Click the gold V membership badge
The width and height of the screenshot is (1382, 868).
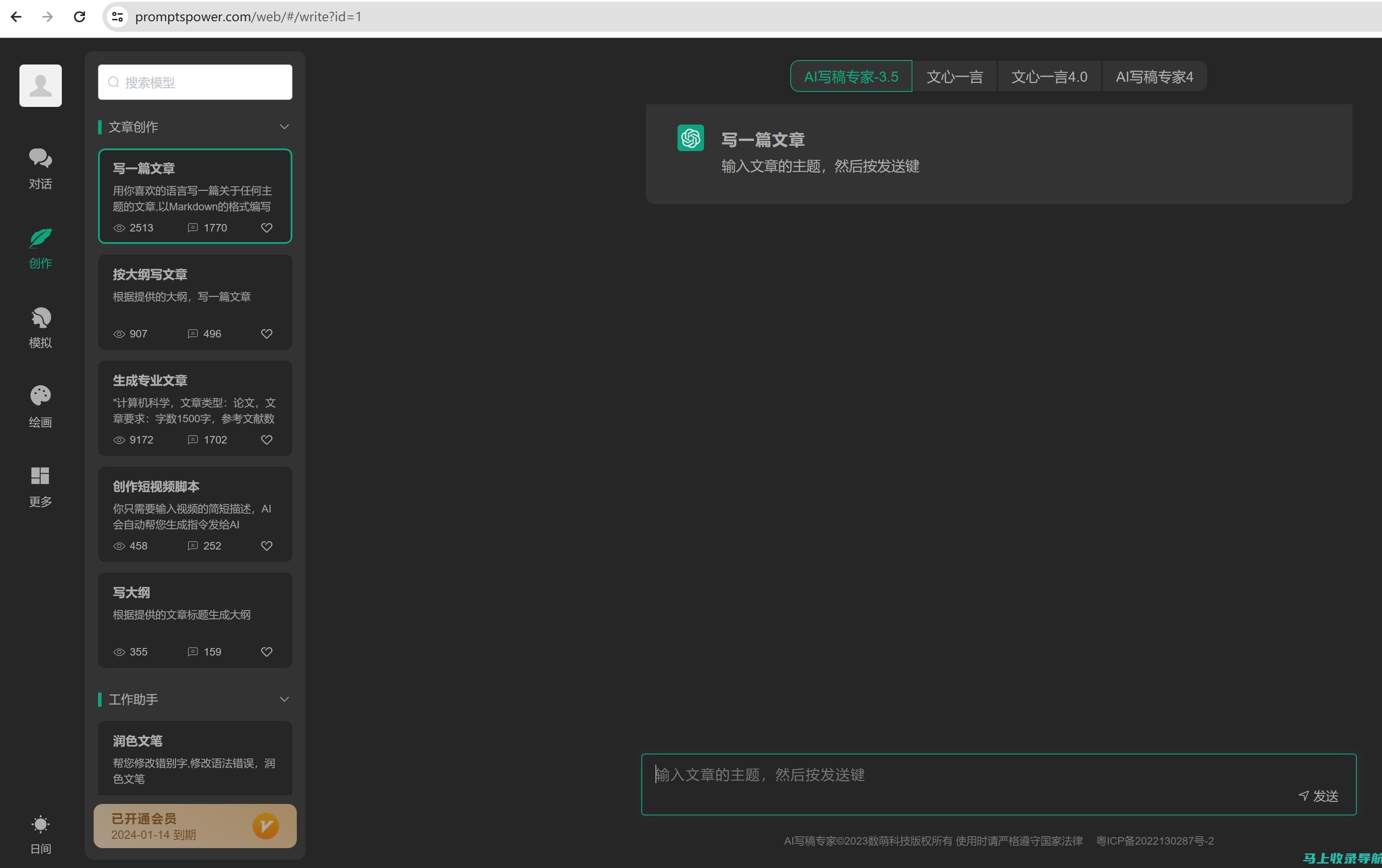click(x=266, y=826)
